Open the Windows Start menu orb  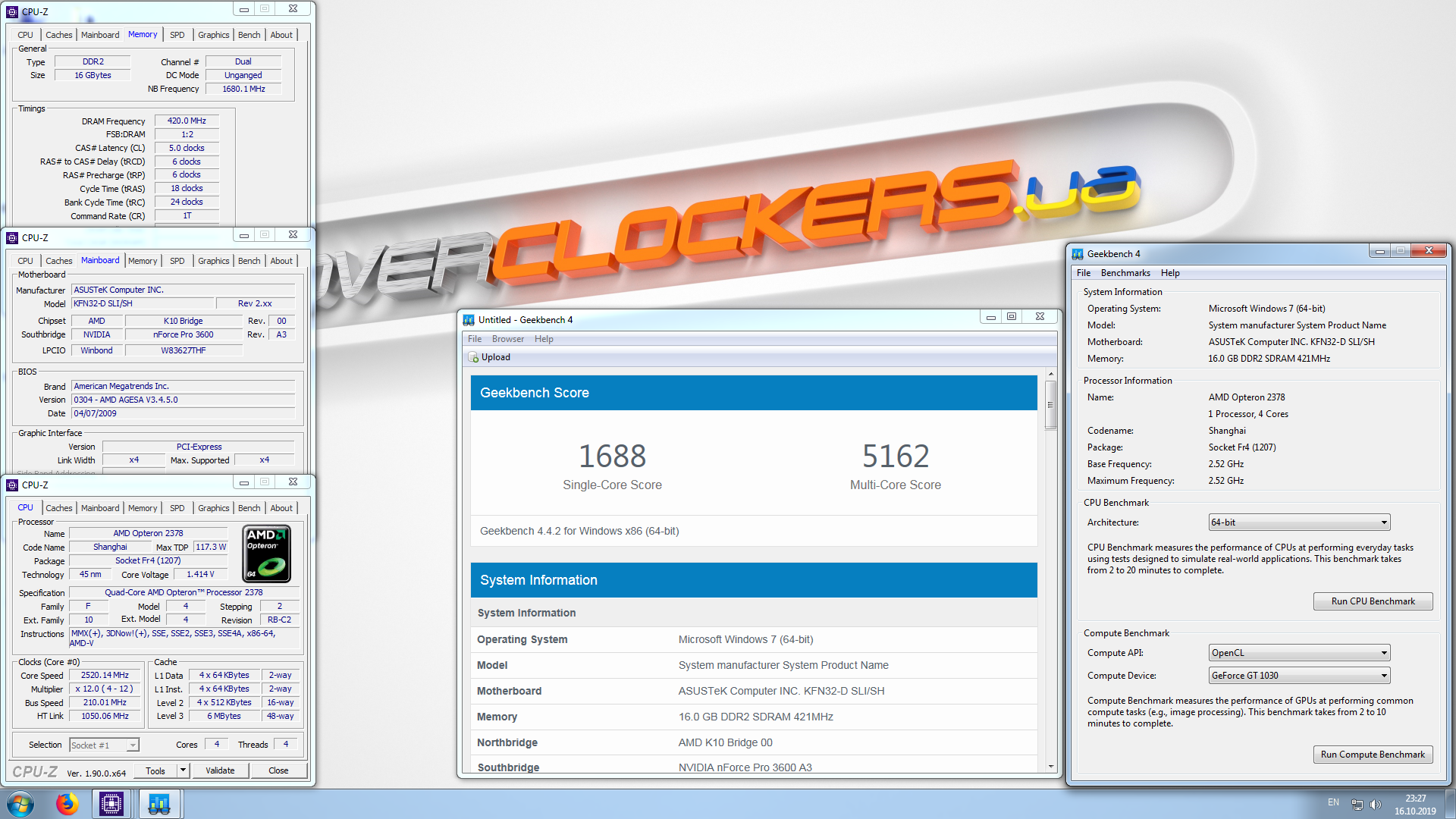tap(20, 804)
